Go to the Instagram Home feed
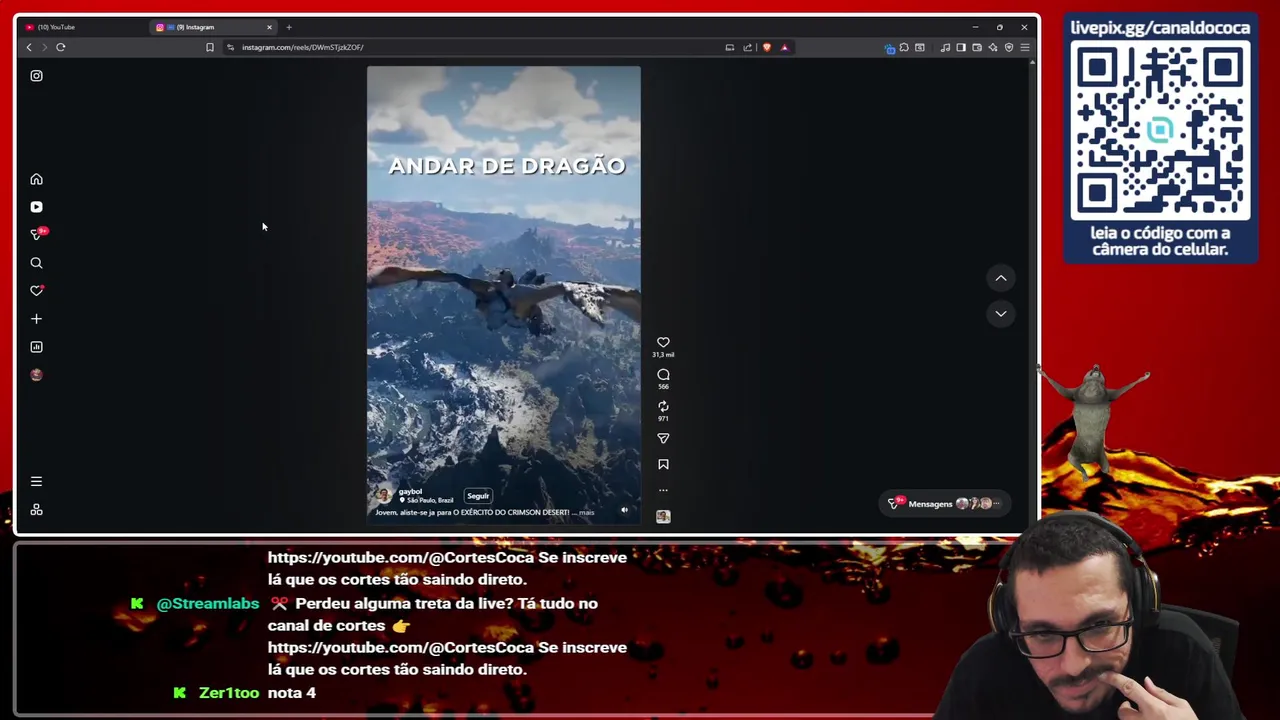Image resolution: width=1280 pixels, height=720 pixels. tap(36, 179)
